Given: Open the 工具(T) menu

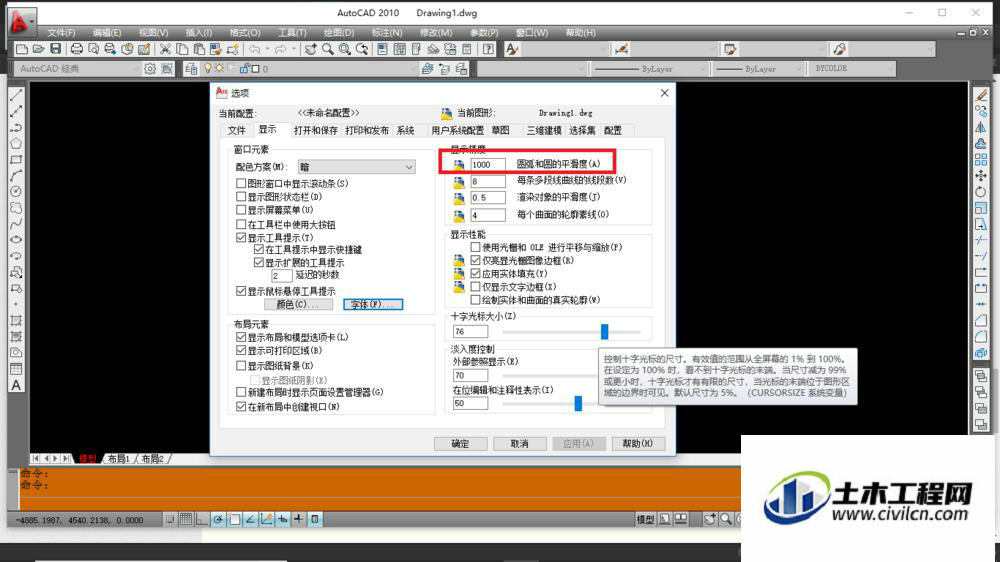Looking at the screenshot, I should click(292, 32).
